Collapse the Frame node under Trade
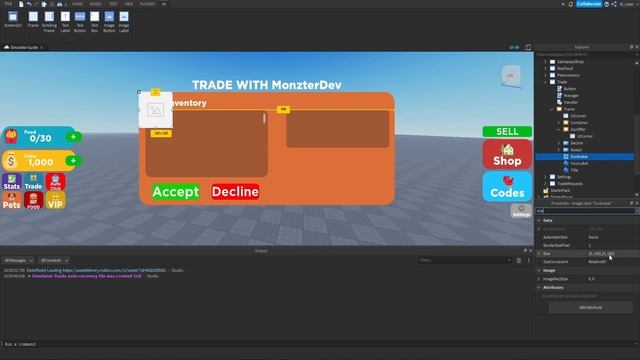 click(x=552, y=109)
